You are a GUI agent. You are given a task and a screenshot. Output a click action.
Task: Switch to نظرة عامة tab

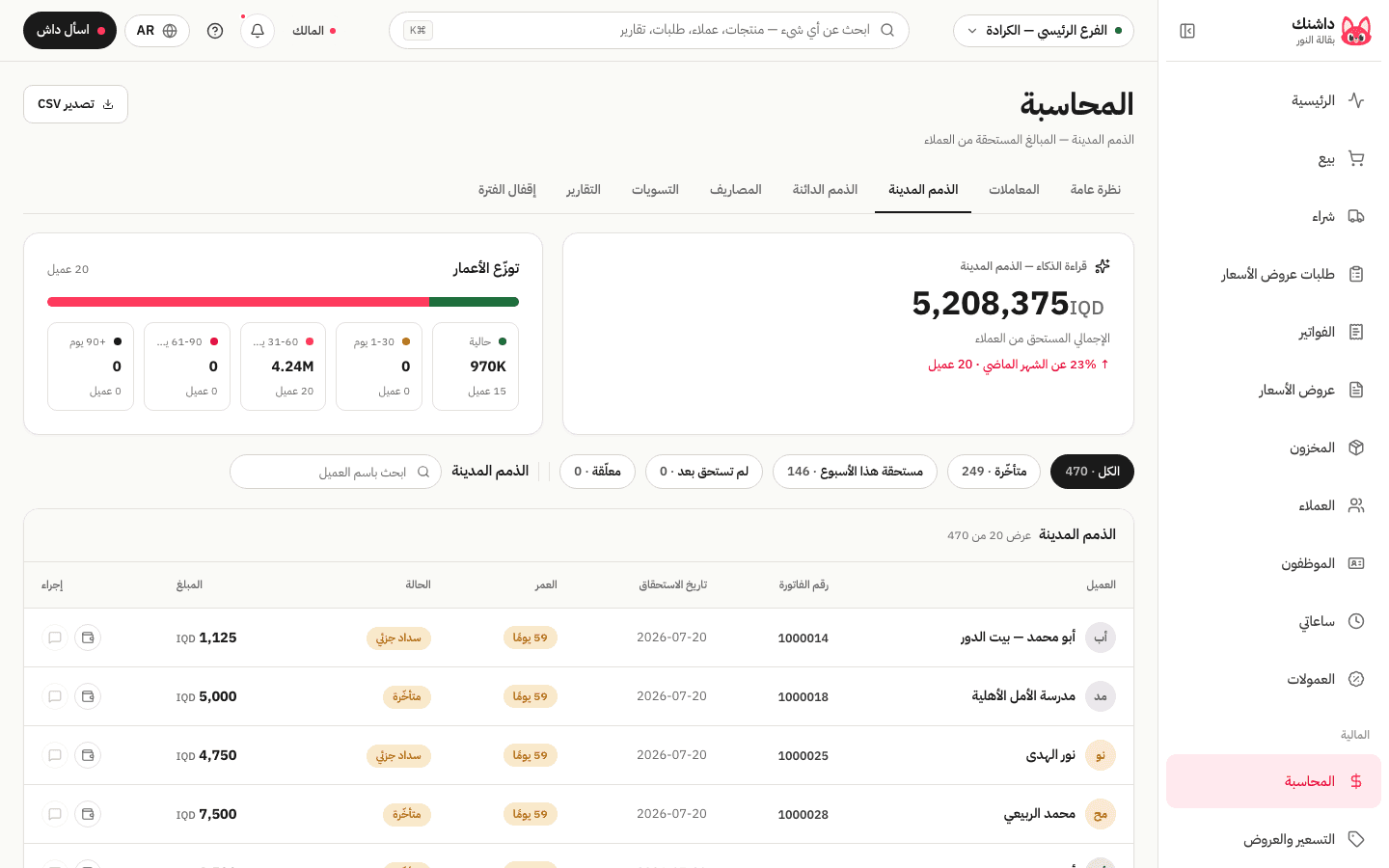[x=1095, y=190]
